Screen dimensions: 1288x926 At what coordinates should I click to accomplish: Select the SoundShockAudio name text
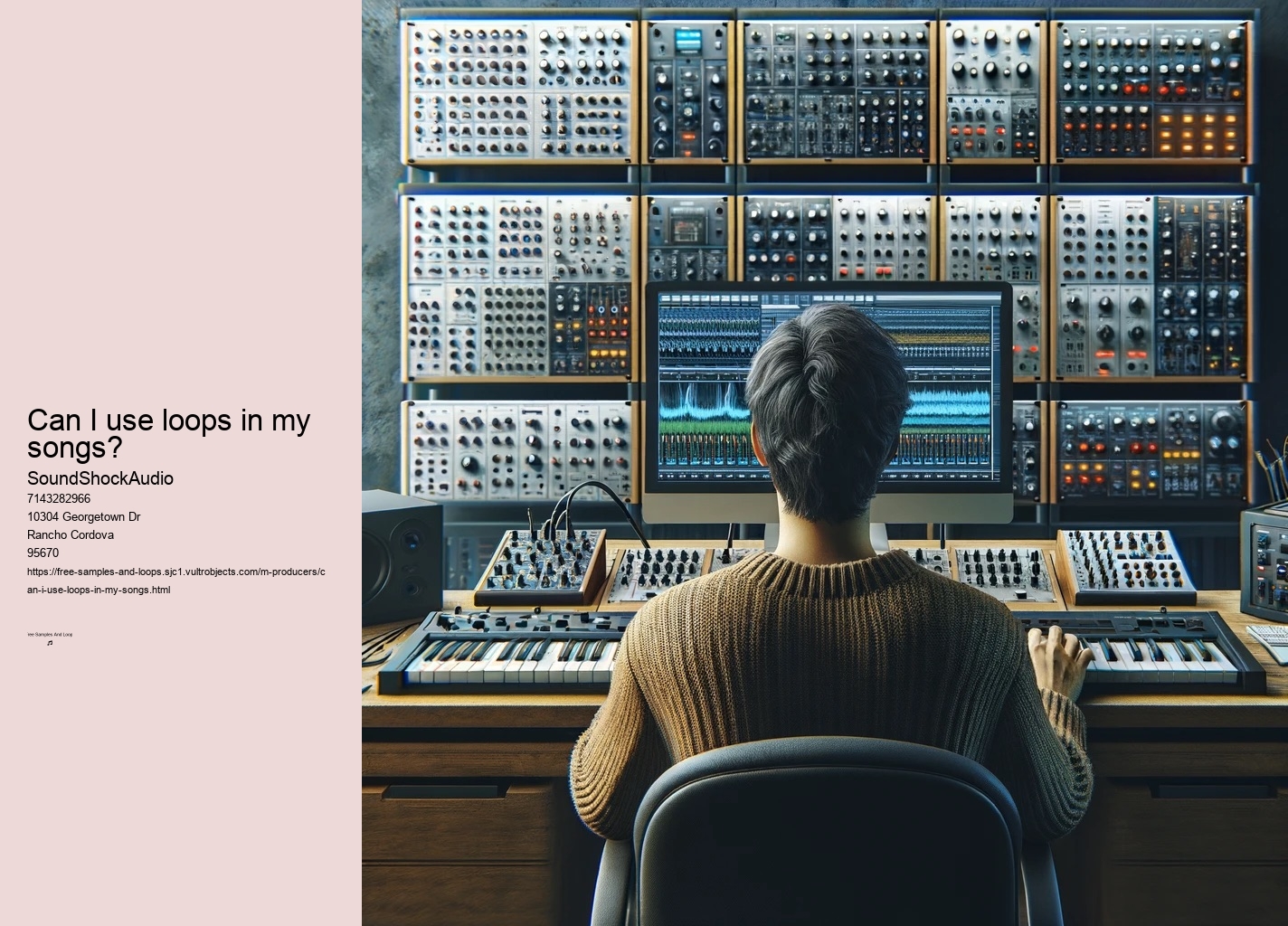[100, 478]
